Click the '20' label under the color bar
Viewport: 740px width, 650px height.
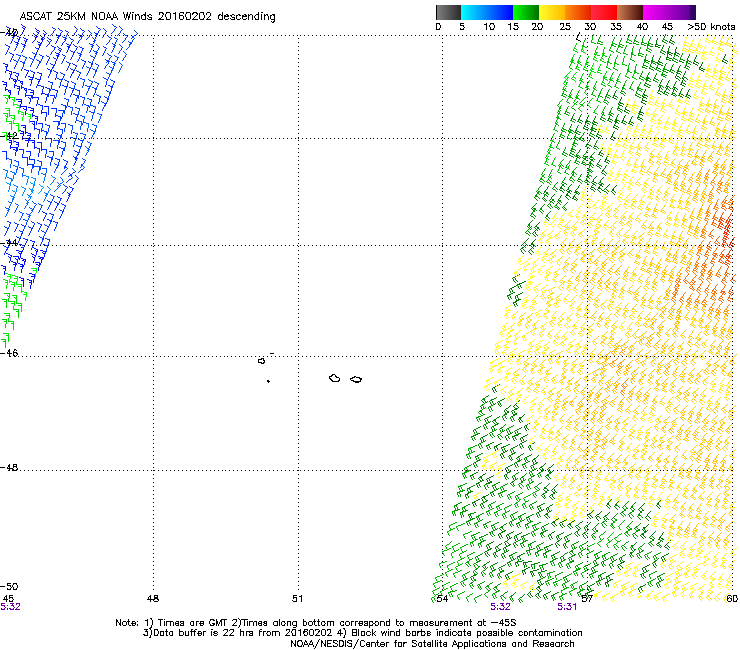[537, 26]
